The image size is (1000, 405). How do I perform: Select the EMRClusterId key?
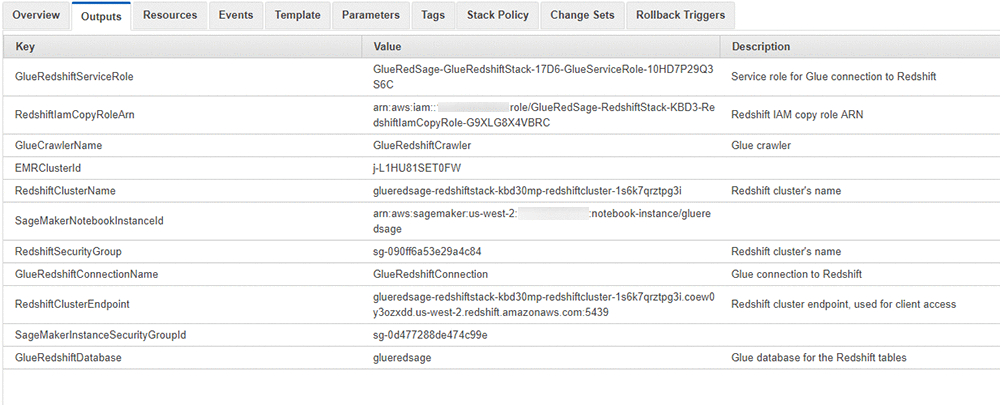[x=48, y=168]
